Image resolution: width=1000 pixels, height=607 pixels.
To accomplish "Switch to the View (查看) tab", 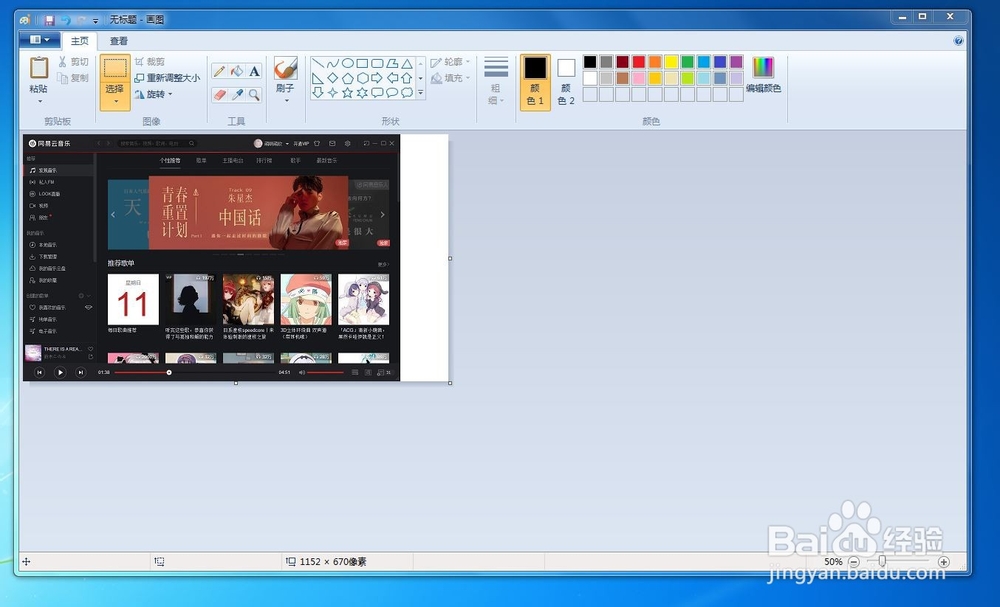I will (119, 41).
